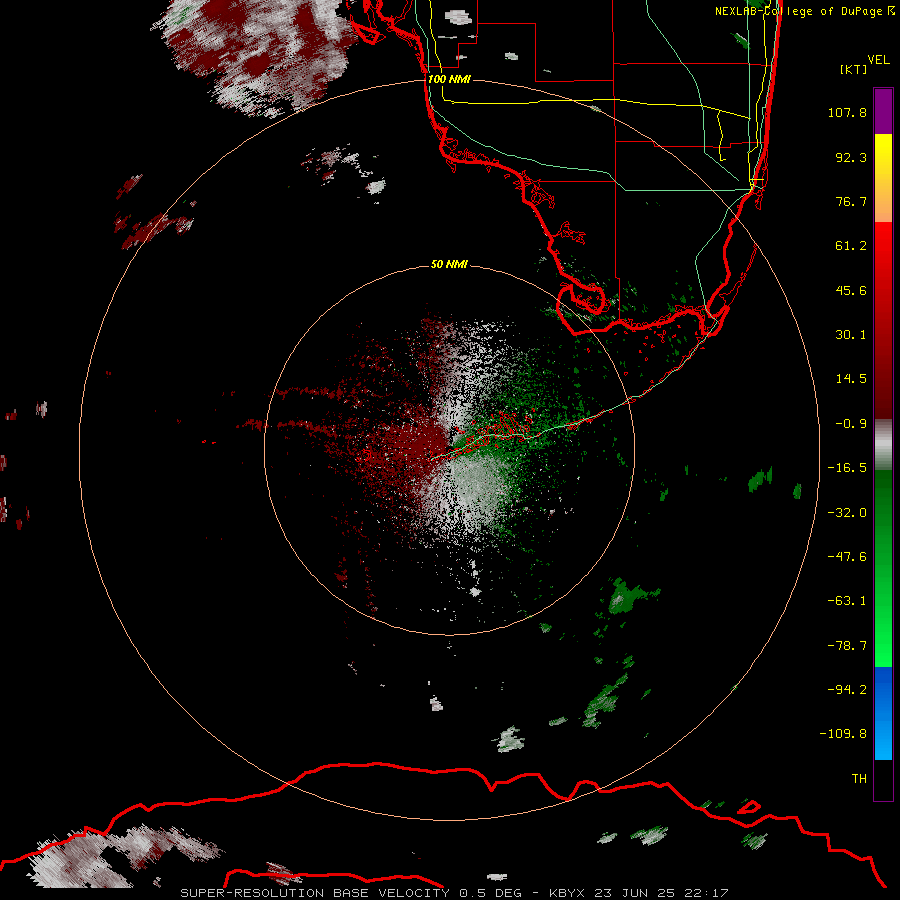
Task: Click the Super-Resolution Base Velocity caption
Action: [x=454, y=893]
